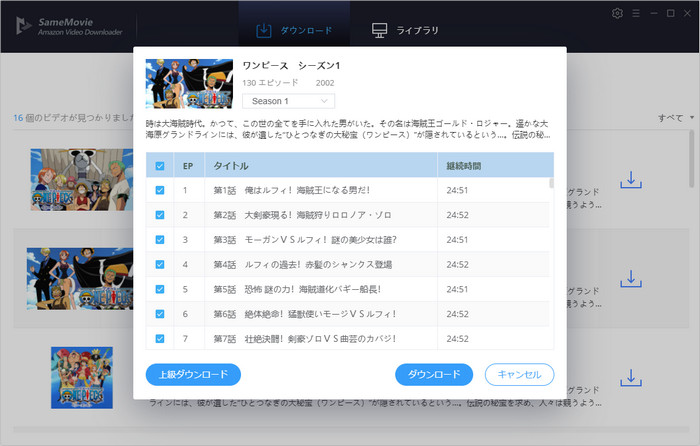This screenshot has height=446, width=700.
Task: Uncheck episode 2 checkbox
Action: 160,215
